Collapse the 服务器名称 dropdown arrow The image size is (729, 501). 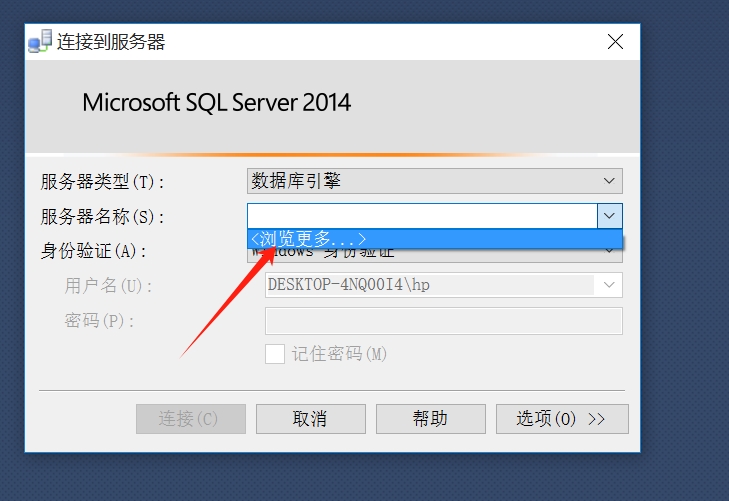(x=609, y=216)
